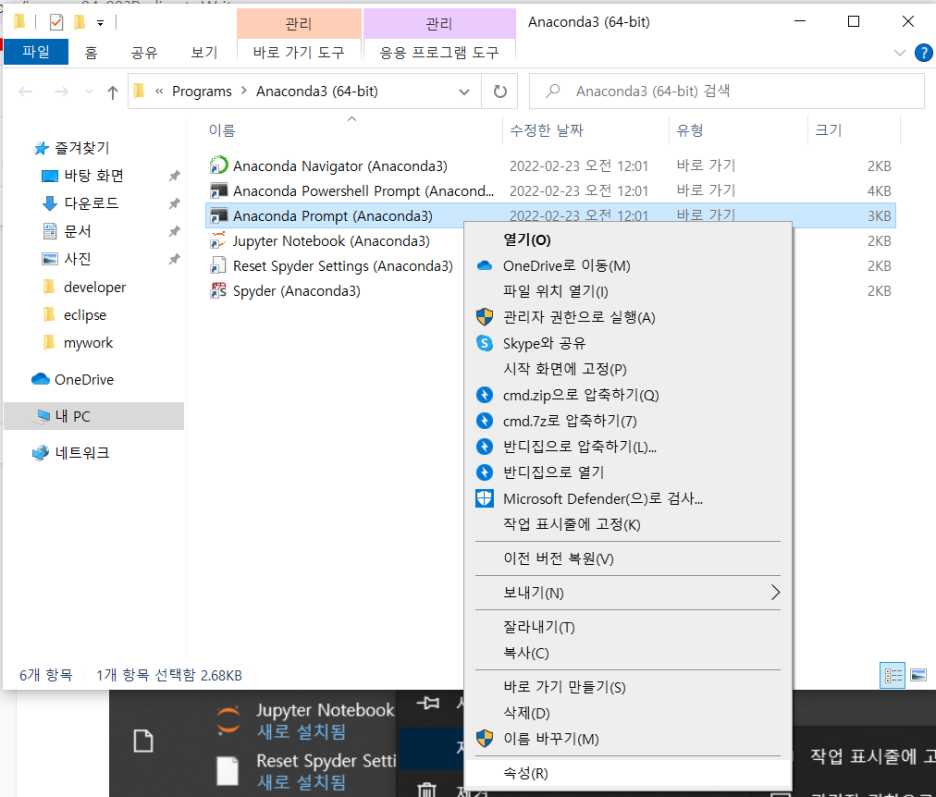Viewport: 936px width, 797px height.
Task: Click the Reset Spyder Settings file icon
Action: tap(218, 266)
